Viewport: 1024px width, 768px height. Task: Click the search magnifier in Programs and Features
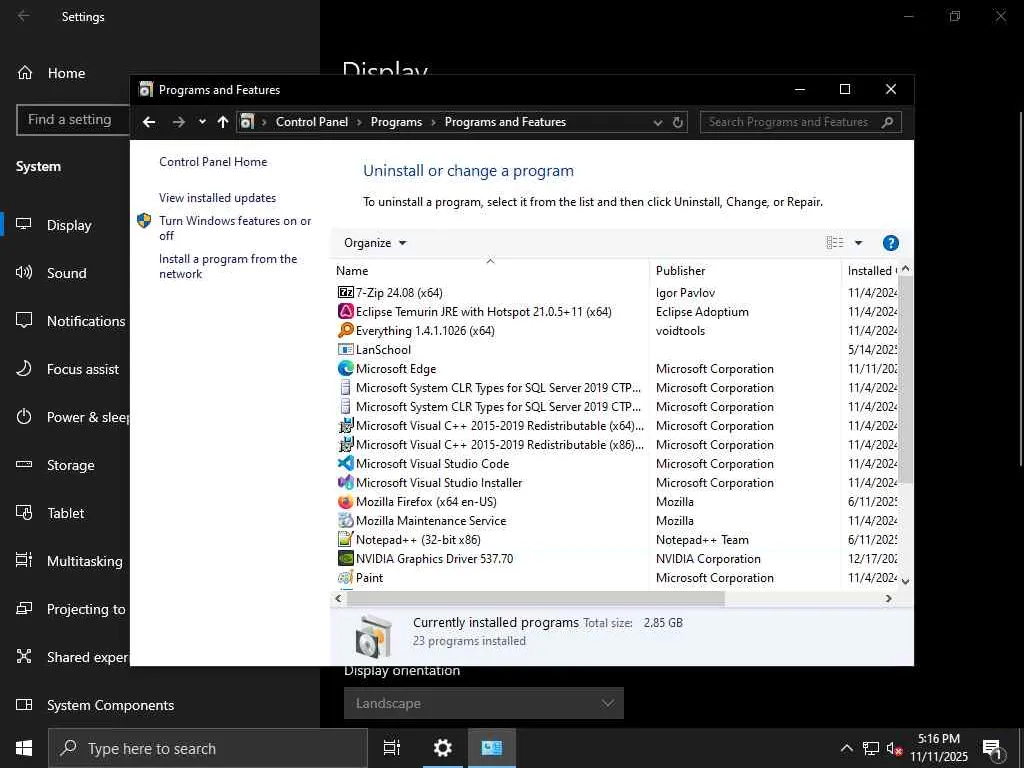coord(887,122)
